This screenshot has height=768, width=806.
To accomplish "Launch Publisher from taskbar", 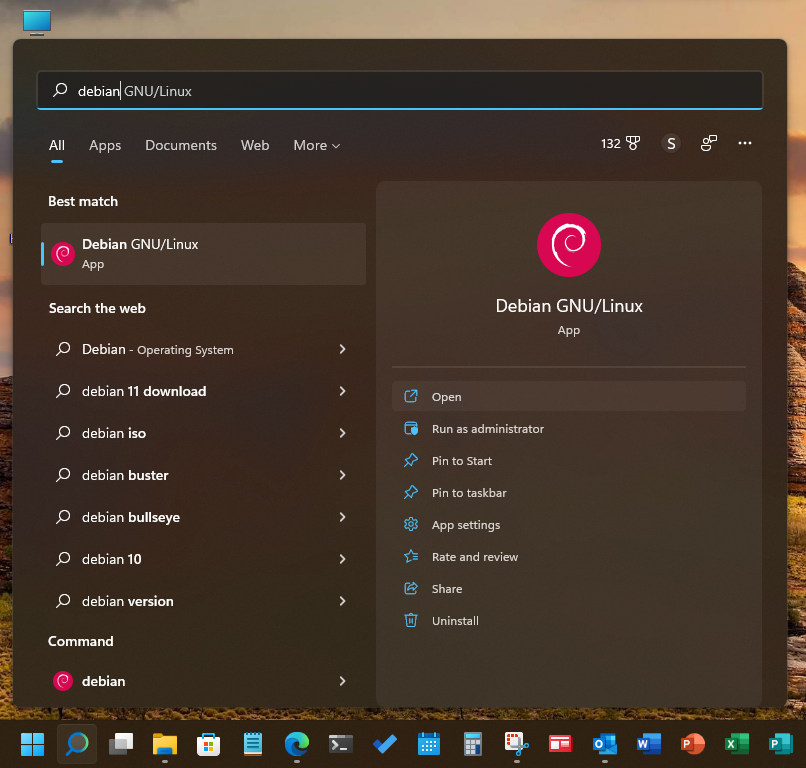I will (780, 744).
